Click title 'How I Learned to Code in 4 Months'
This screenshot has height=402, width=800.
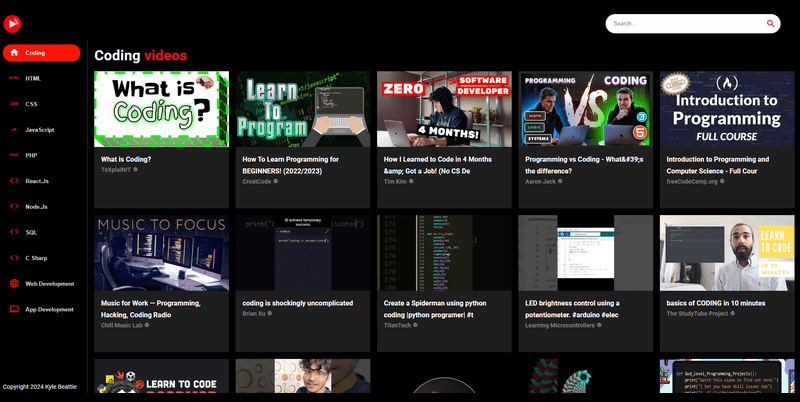click(x=437, y=165)
